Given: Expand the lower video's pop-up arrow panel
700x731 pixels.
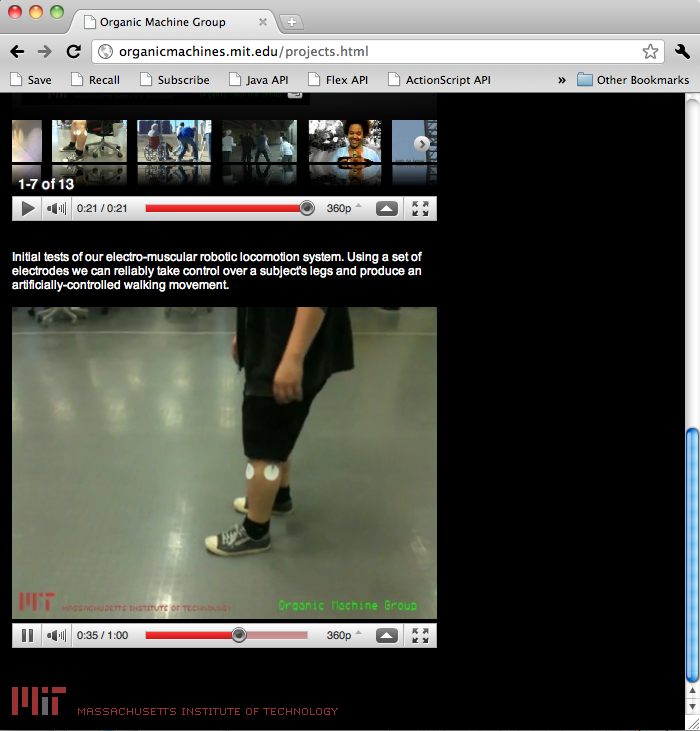Looking at the screenshot, I should [387, 635].
